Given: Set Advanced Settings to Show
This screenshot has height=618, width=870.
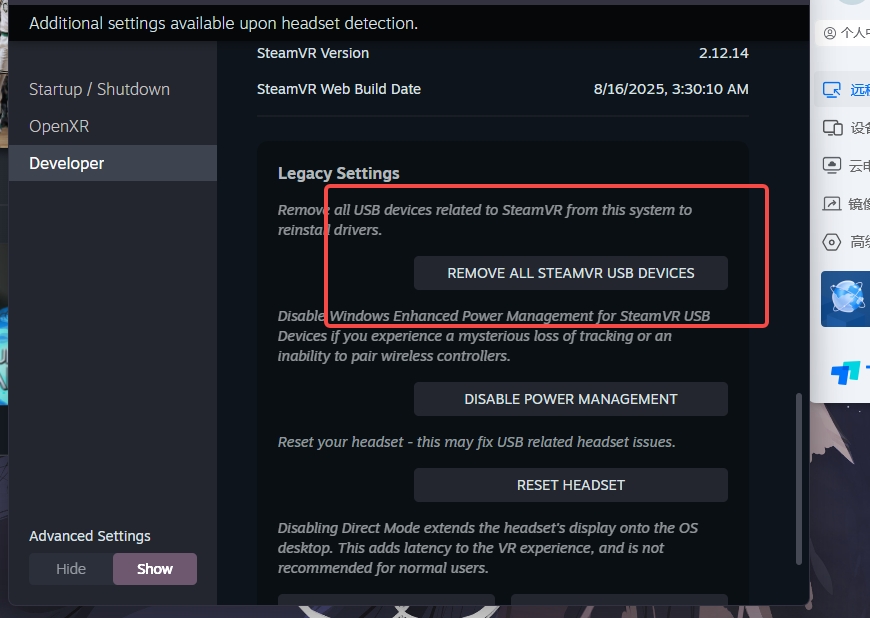Looking at the screenshot, I should coord(155,569).
